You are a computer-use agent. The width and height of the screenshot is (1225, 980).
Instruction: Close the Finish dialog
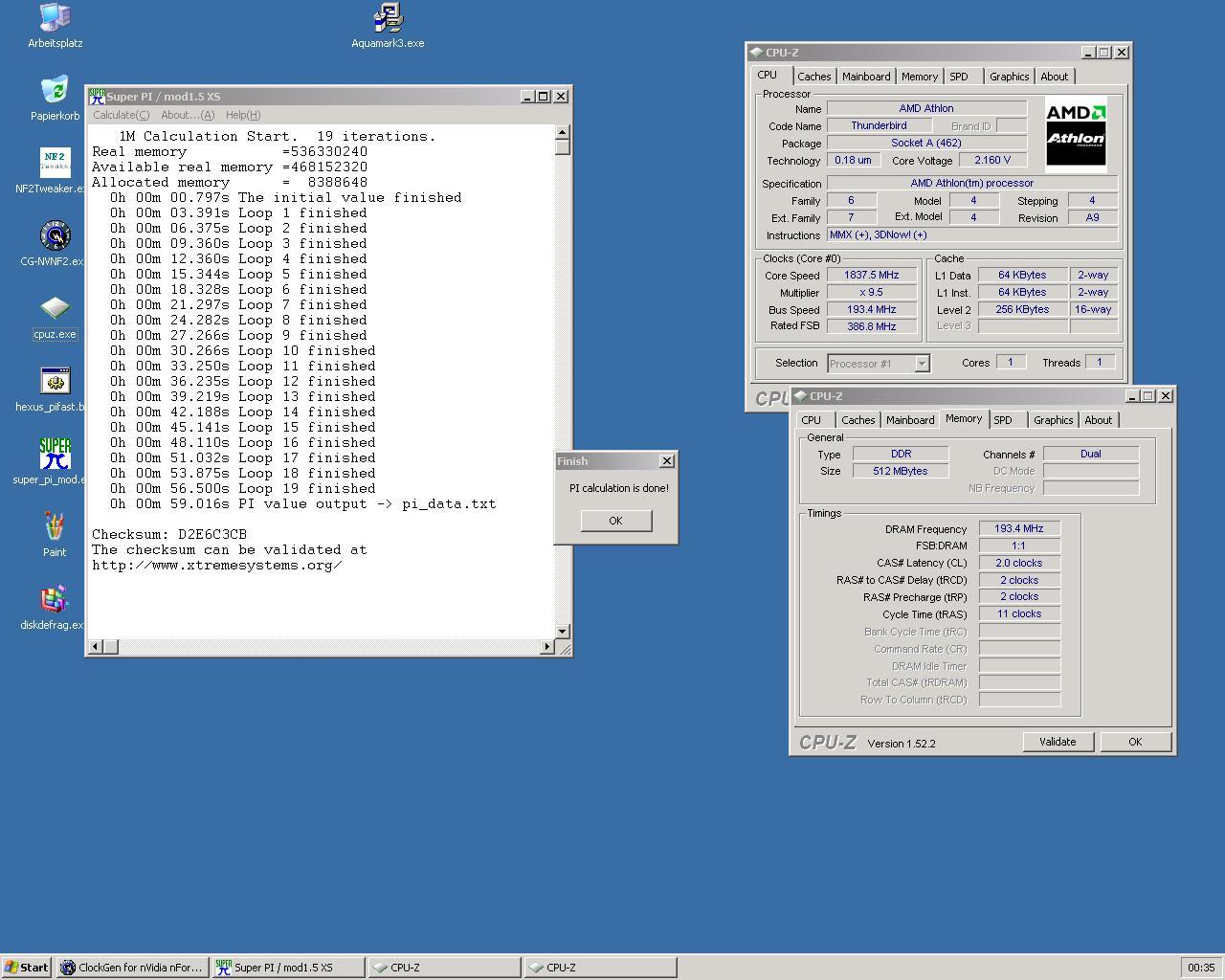(x=667, y=461)
